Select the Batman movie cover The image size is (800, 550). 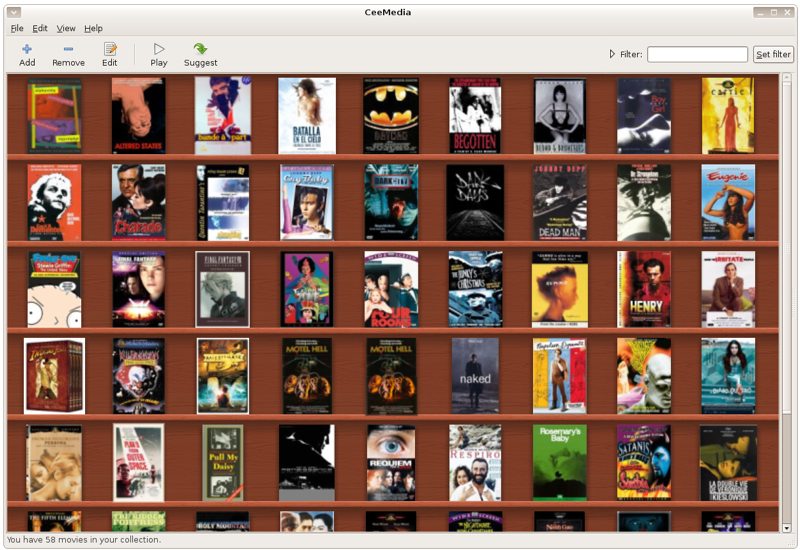391,115
